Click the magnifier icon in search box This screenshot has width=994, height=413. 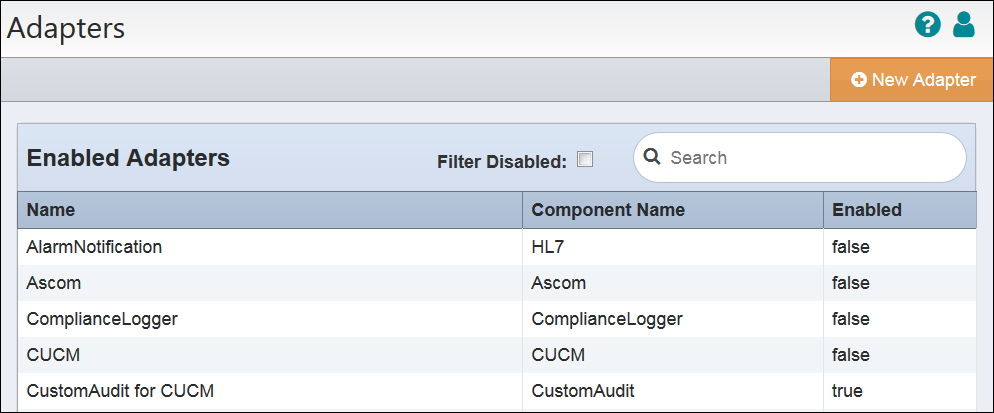652,157
